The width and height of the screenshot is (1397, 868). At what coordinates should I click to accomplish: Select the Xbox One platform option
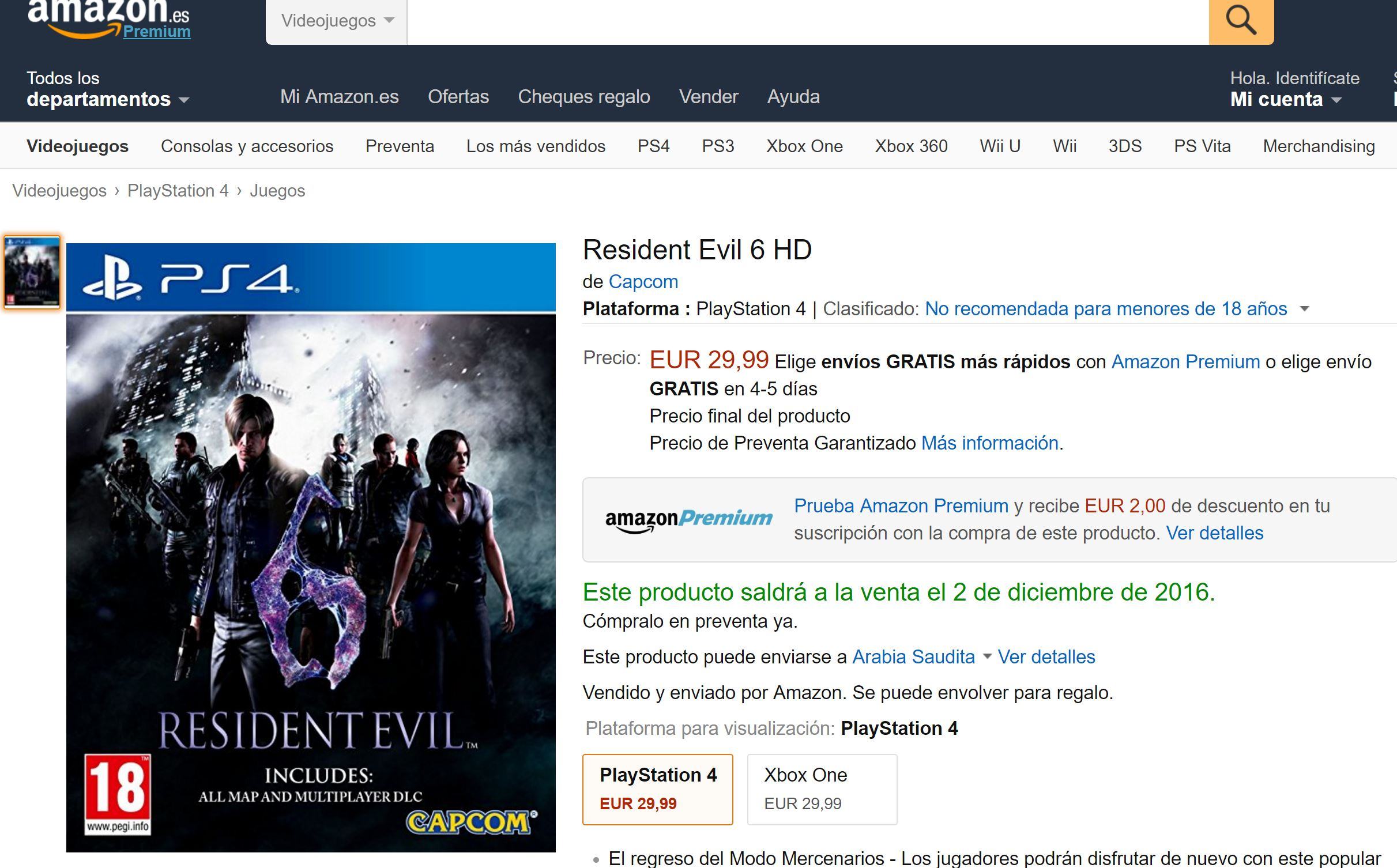click(822, 788)
